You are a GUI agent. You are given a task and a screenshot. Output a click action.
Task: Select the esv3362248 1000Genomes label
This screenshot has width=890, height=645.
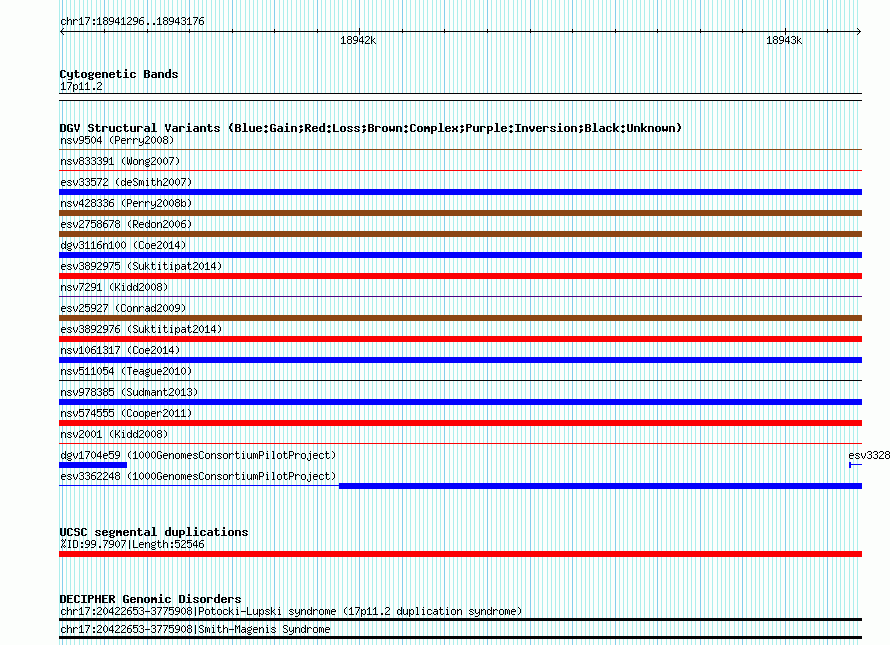[x=198, y=476]
